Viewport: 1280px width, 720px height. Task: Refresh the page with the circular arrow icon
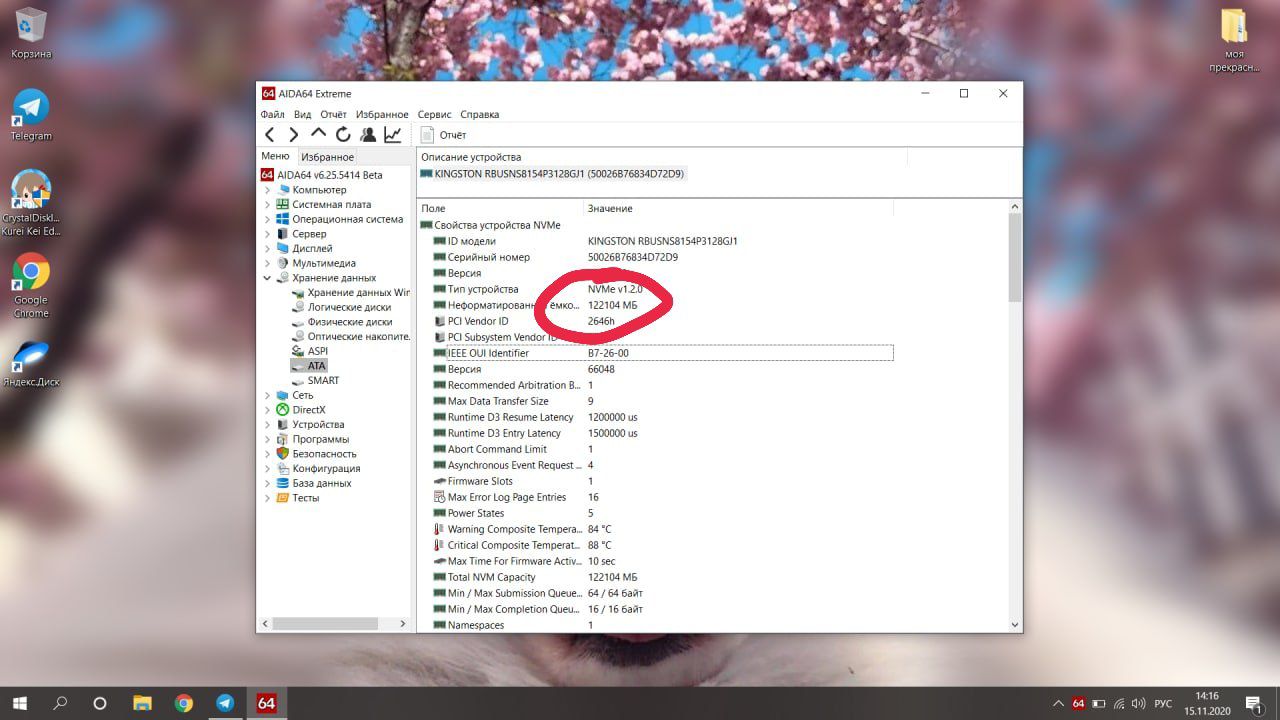coord(343,134)
